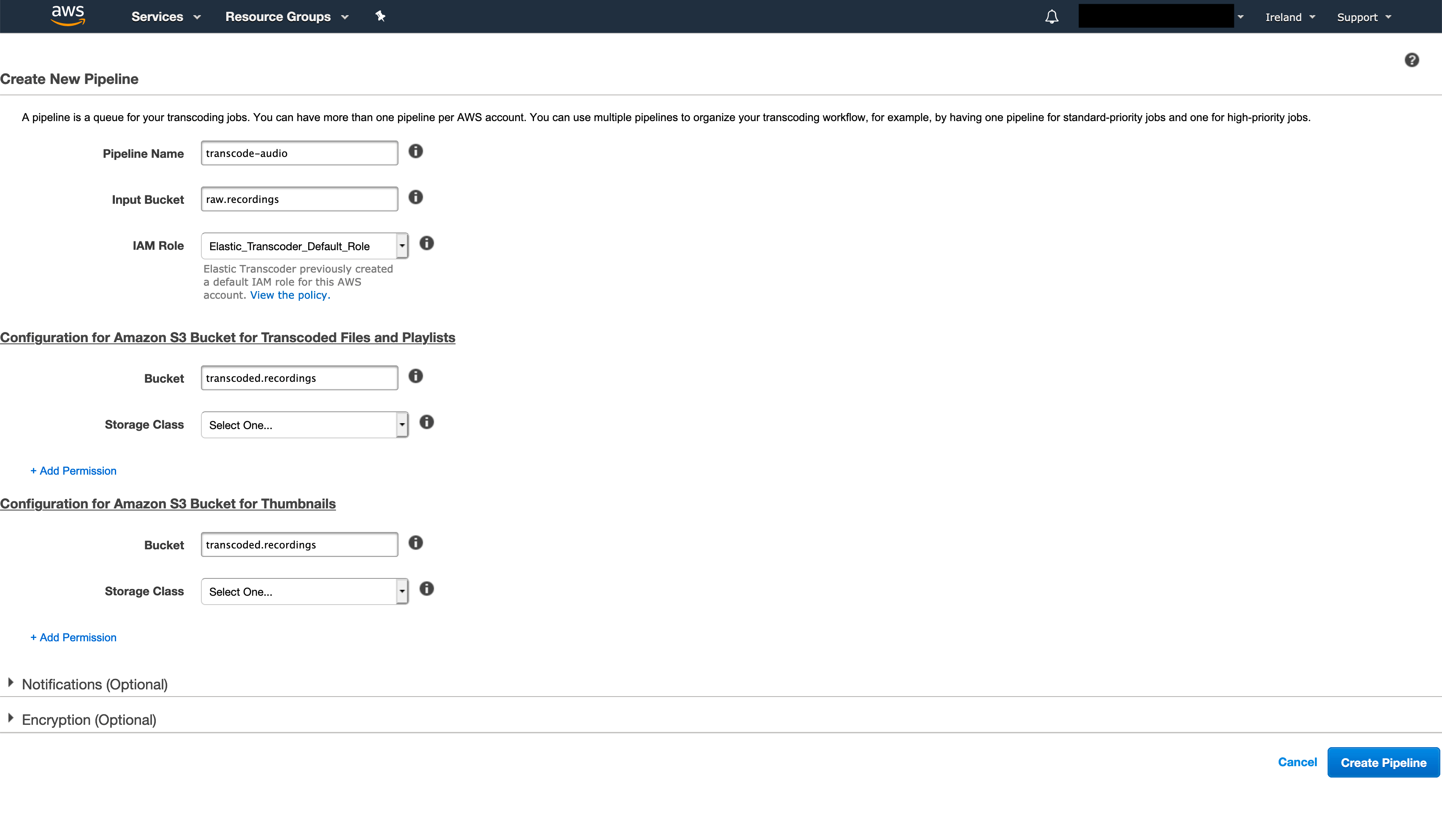
Task: Click the Pipeline Name input field
Action: [299, 153]
